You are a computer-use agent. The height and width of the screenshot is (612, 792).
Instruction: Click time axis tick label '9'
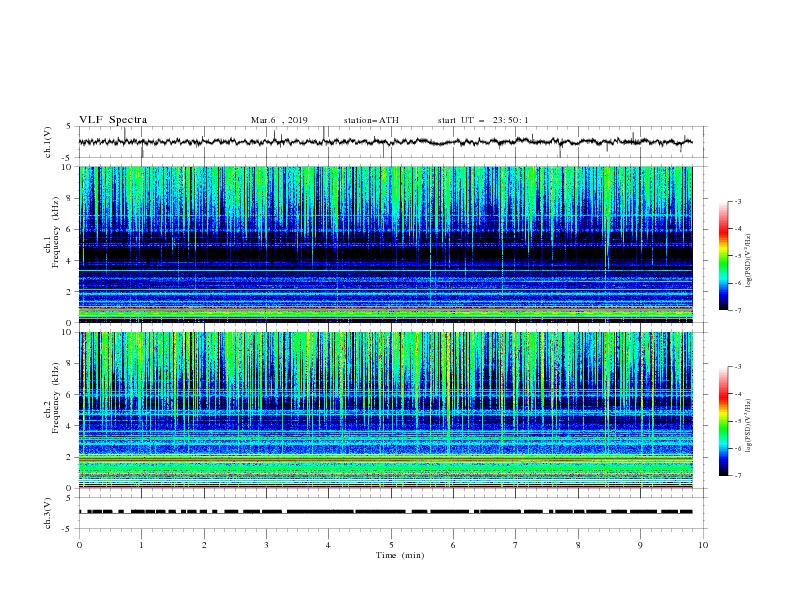pos(640,545)
